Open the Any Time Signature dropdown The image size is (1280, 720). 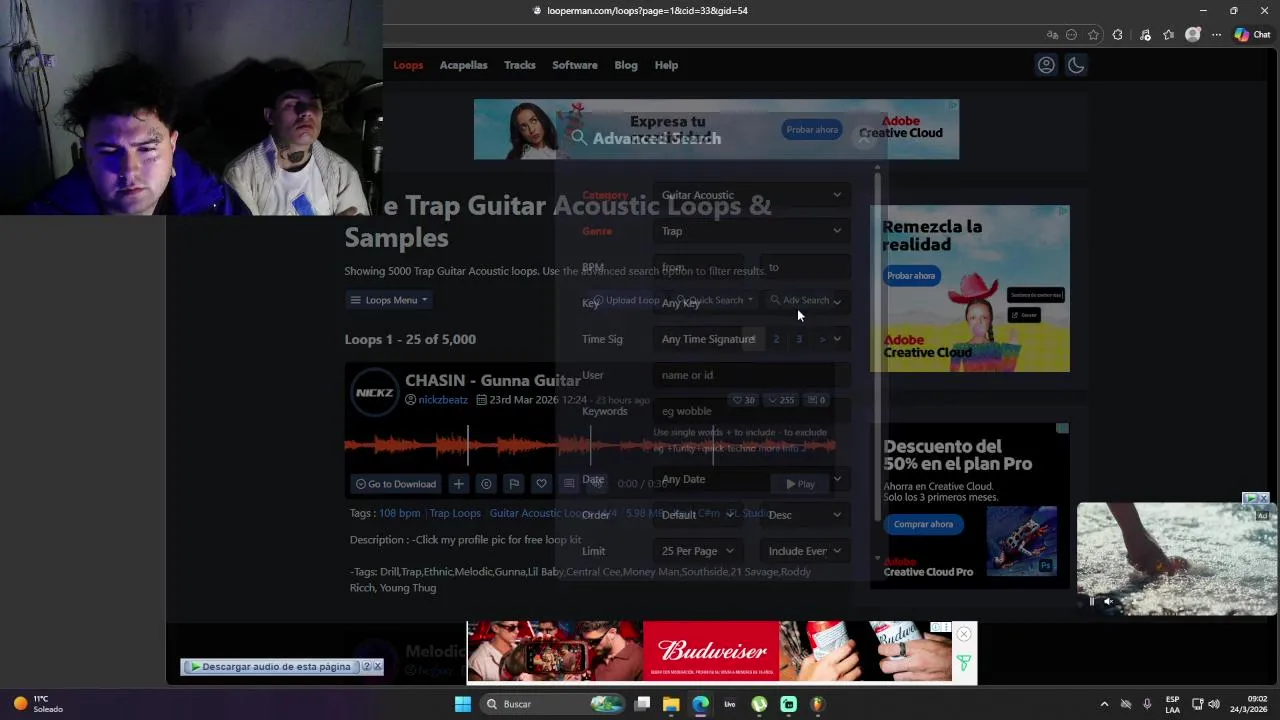point(751,339)
